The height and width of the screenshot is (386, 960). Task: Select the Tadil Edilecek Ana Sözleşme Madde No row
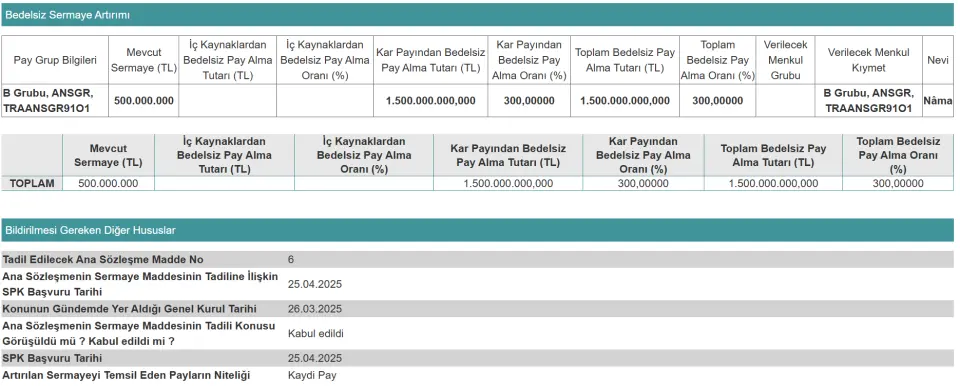(x=477, y=259)
